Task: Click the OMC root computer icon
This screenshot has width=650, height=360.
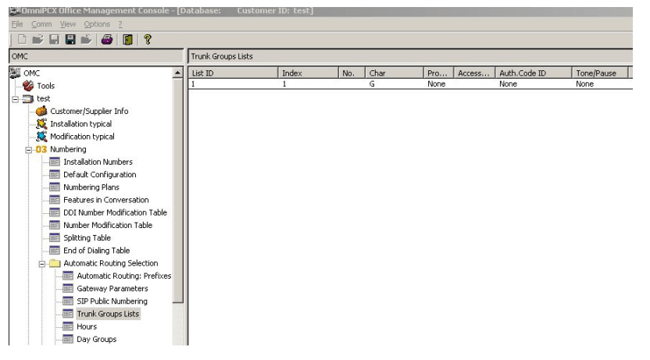Action: (x=15, y=73)
